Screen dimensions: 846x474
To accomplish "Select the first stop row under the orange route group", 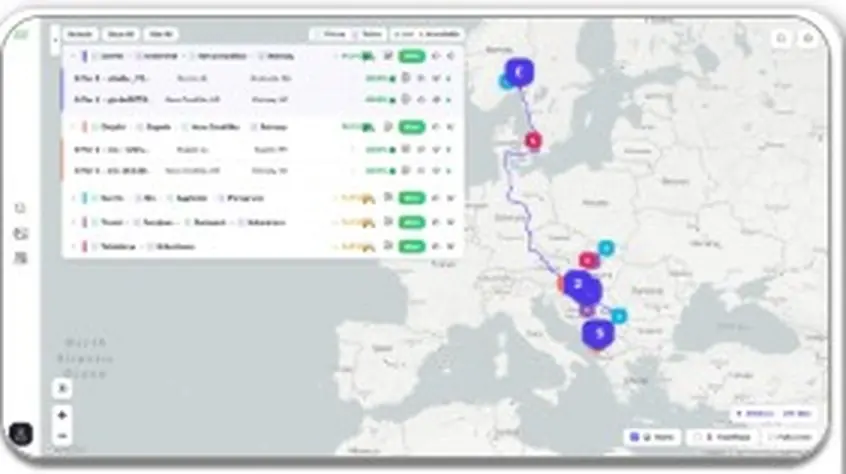I will (x=262, y=149).
